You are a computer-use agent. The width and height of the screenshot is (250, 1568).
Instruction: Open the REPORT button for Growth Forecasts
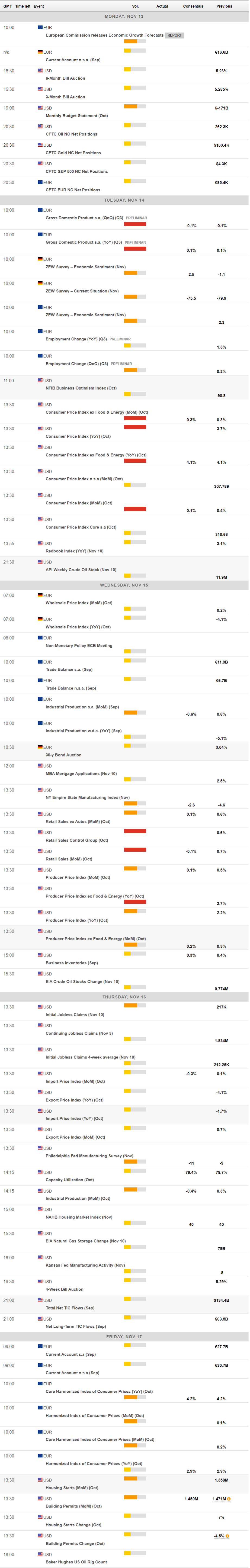[x=175, y=35]
